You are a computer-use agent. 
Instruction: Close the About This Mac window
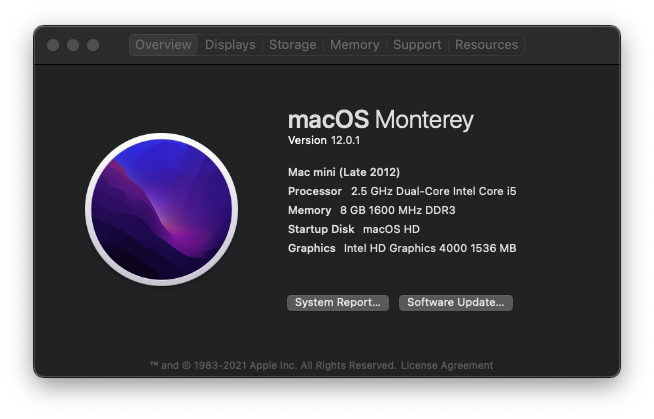click(x=53, y=45)
